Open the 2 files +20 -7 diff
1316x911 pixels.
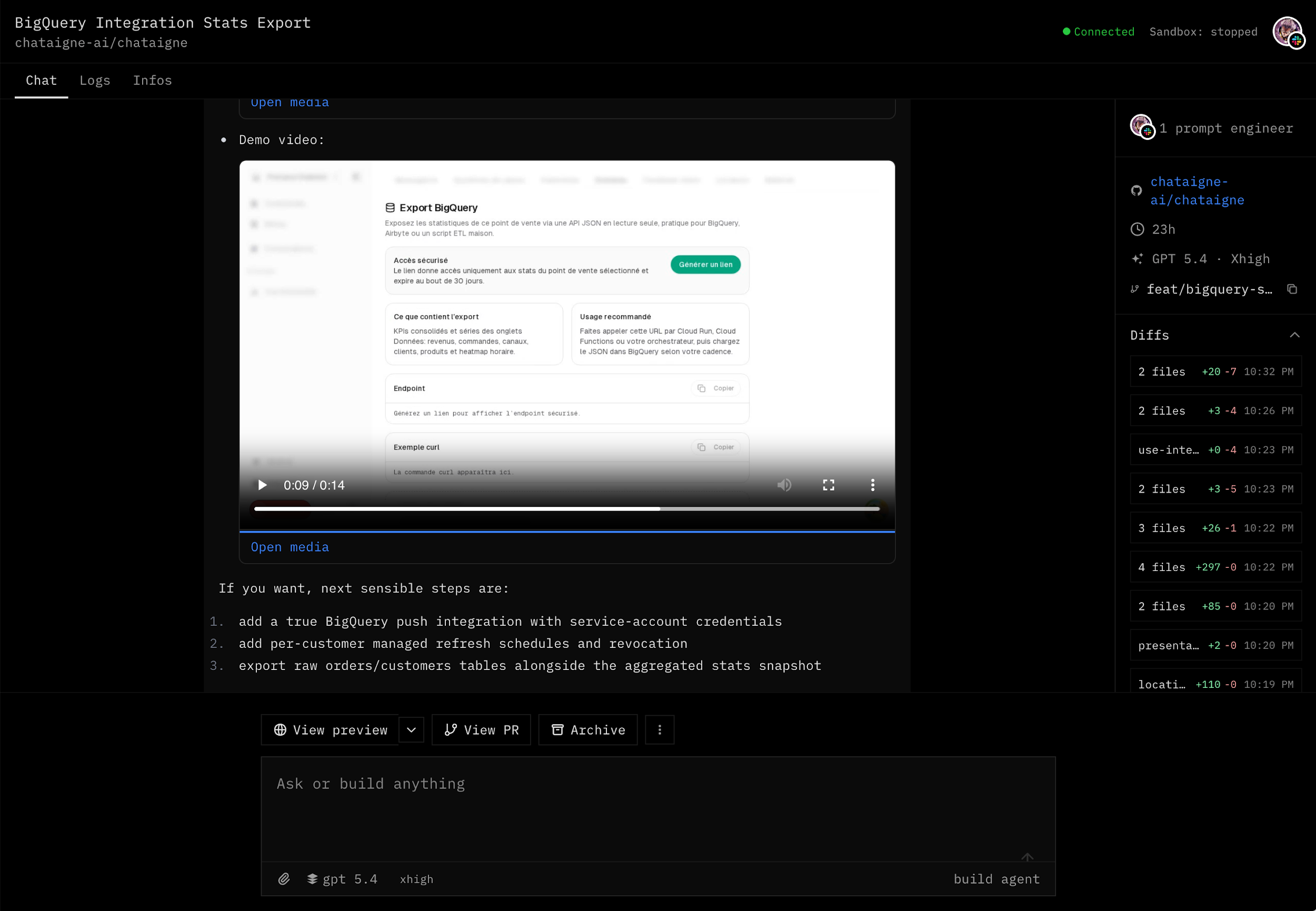coord(1215,372)
